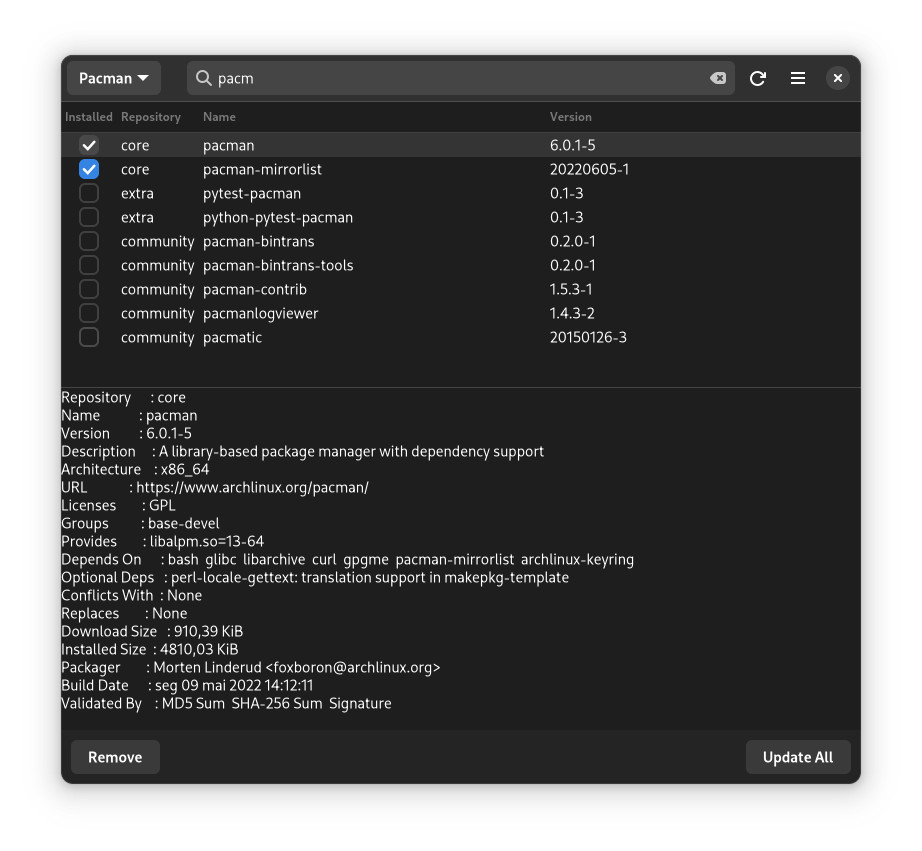The width and height of the screenshot is (922, 851).
Task: Select the 'pacman-contrib' package name
Action: click(255, 289)
